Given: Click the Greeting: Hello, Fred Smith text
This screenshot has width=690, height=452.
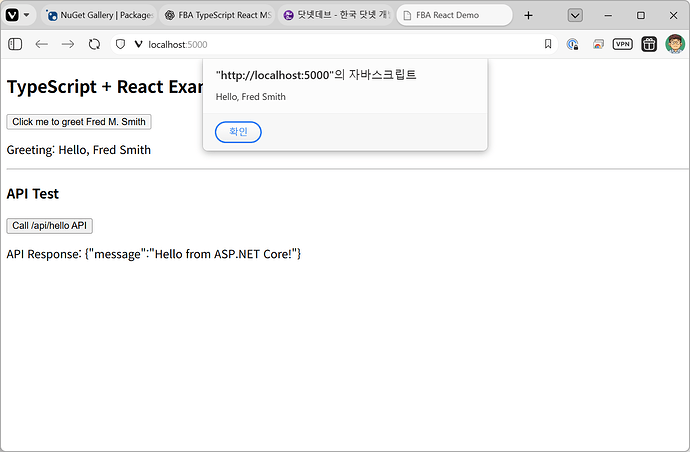Looking at the screenshot, I should pyautogui.click(x=79, y=150).
